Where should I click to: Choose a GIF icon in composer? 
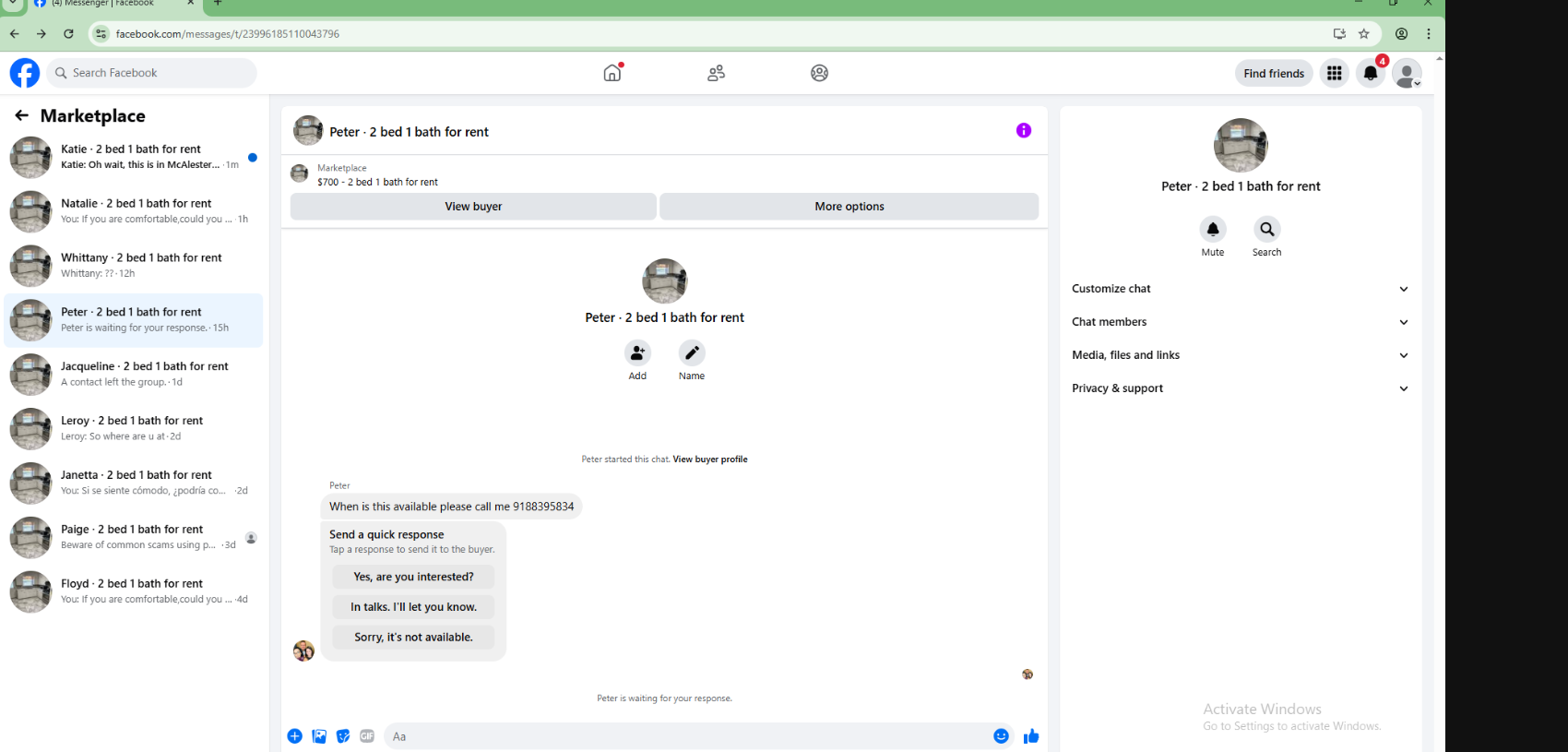tap(367, 736)
